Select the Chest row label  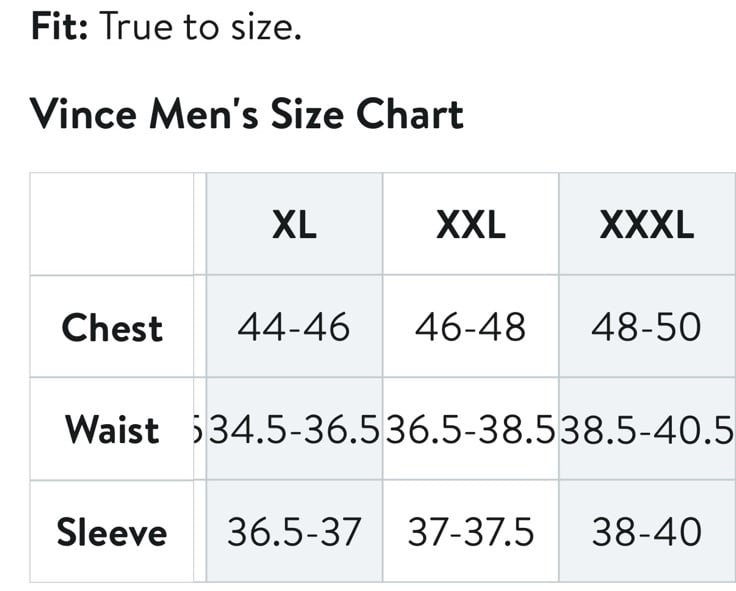112,327
